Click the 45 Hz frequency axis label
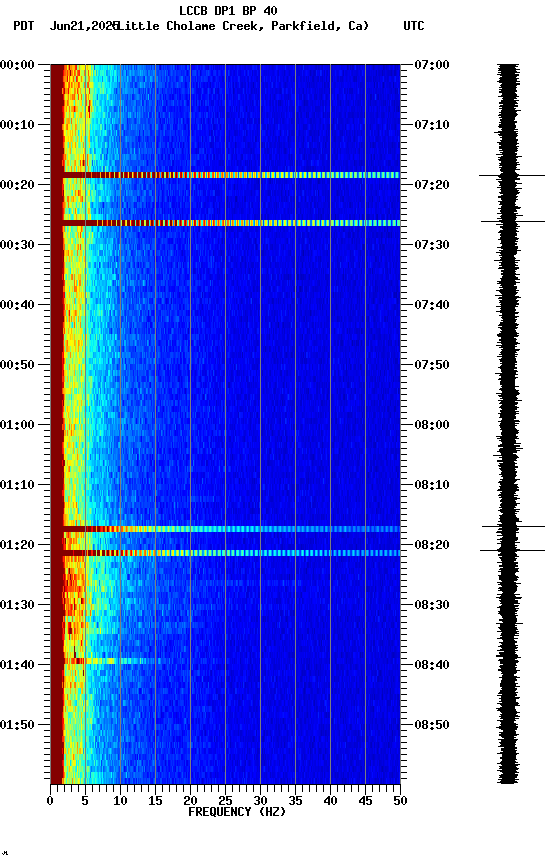 [x=365, y=801]
